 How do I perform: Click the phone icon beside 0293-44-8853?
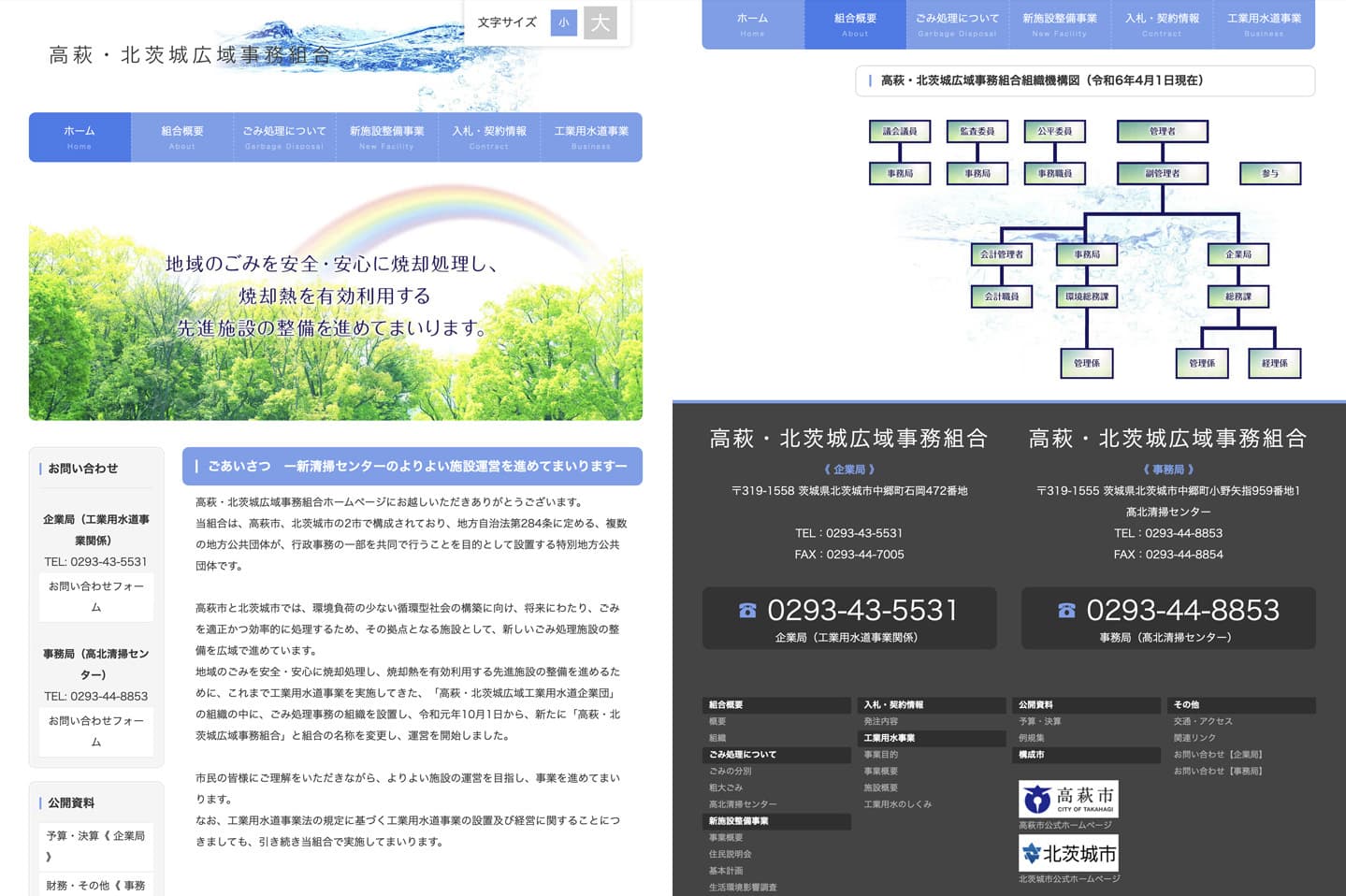click(x=1066, y=611)
